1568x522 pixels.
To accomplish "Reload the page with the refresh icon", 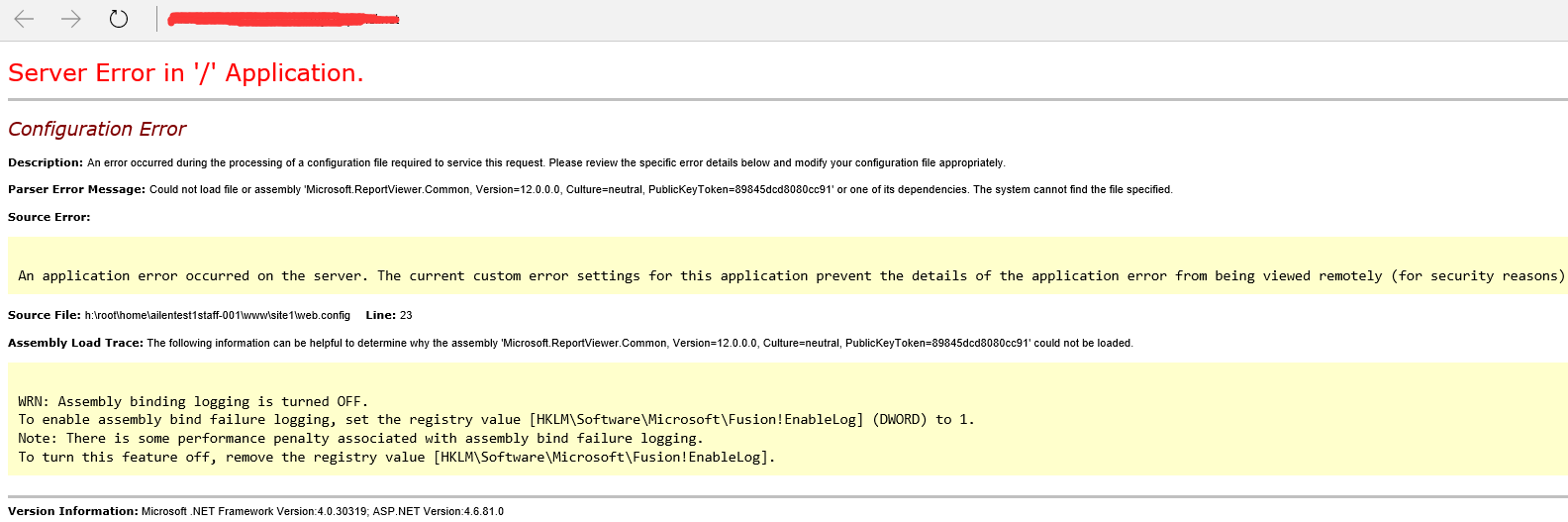I will [x=119, y=19].
